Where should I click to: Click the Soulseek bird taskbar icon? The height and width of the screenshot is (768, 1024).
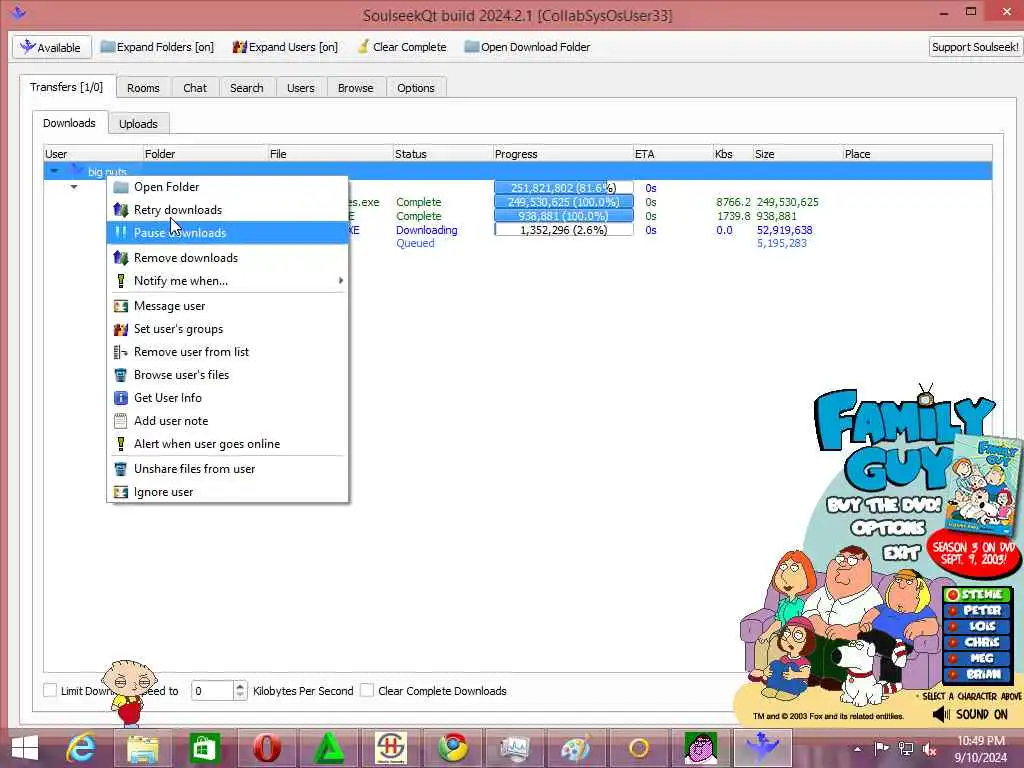762,747
